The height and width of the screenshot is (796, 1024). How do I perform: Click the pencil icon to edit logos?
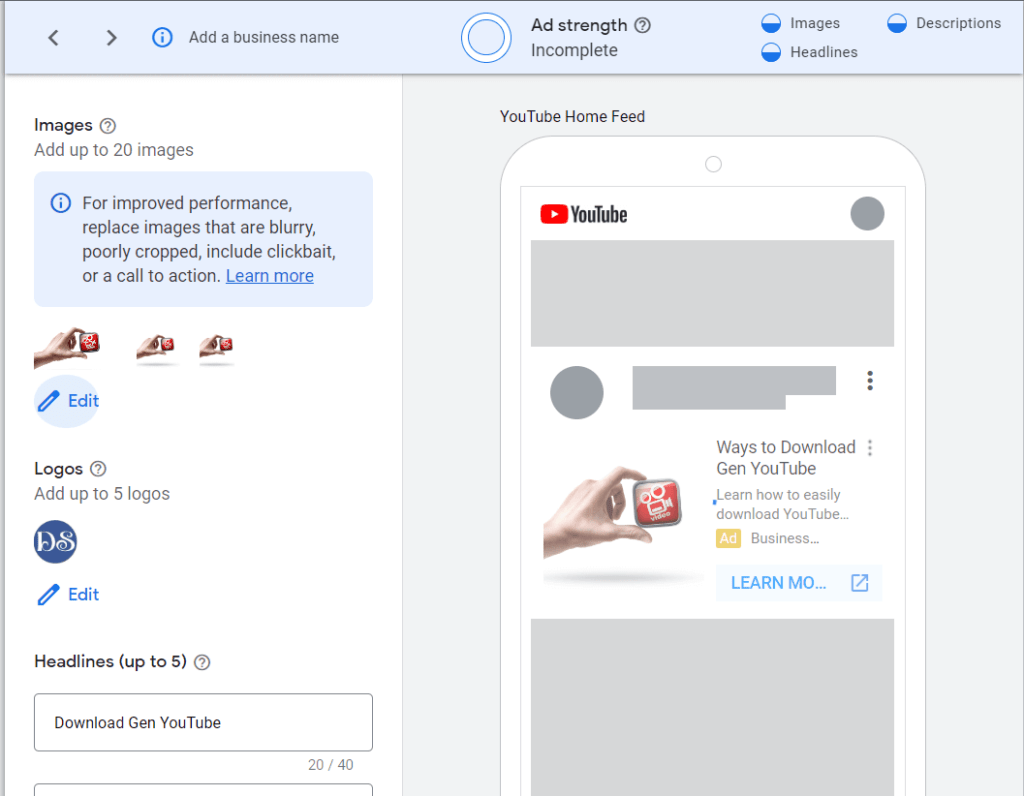point(48,595)
